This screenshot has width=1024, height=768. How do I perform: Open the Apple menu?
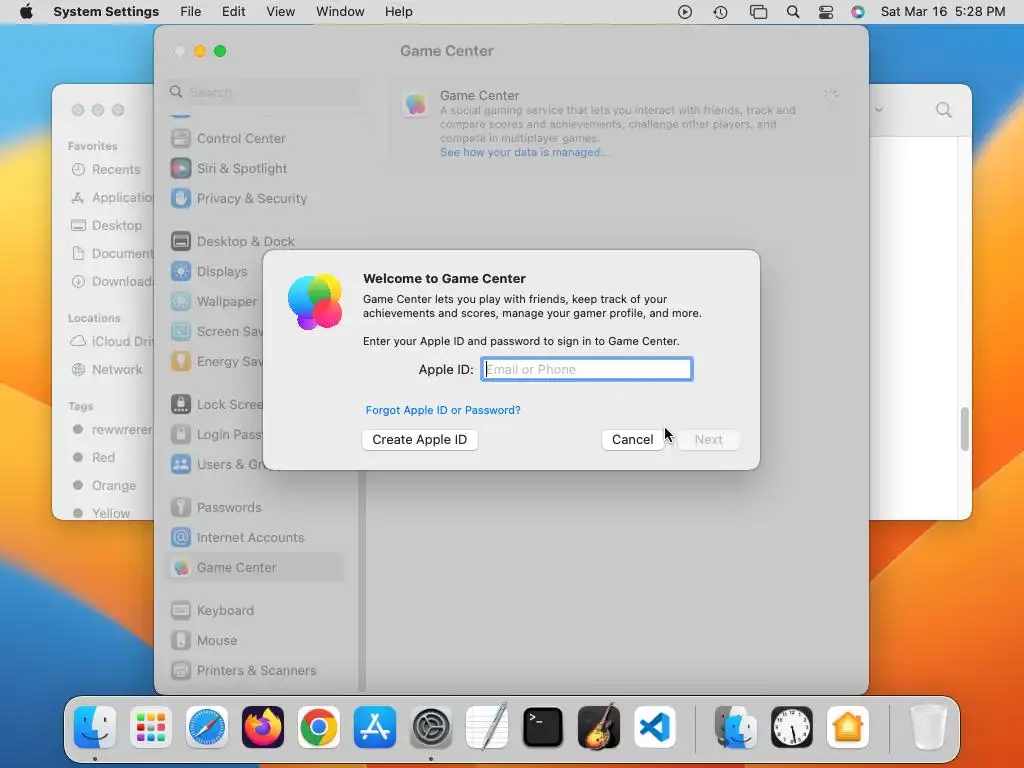pyautogui.click(x=26, y=12)
